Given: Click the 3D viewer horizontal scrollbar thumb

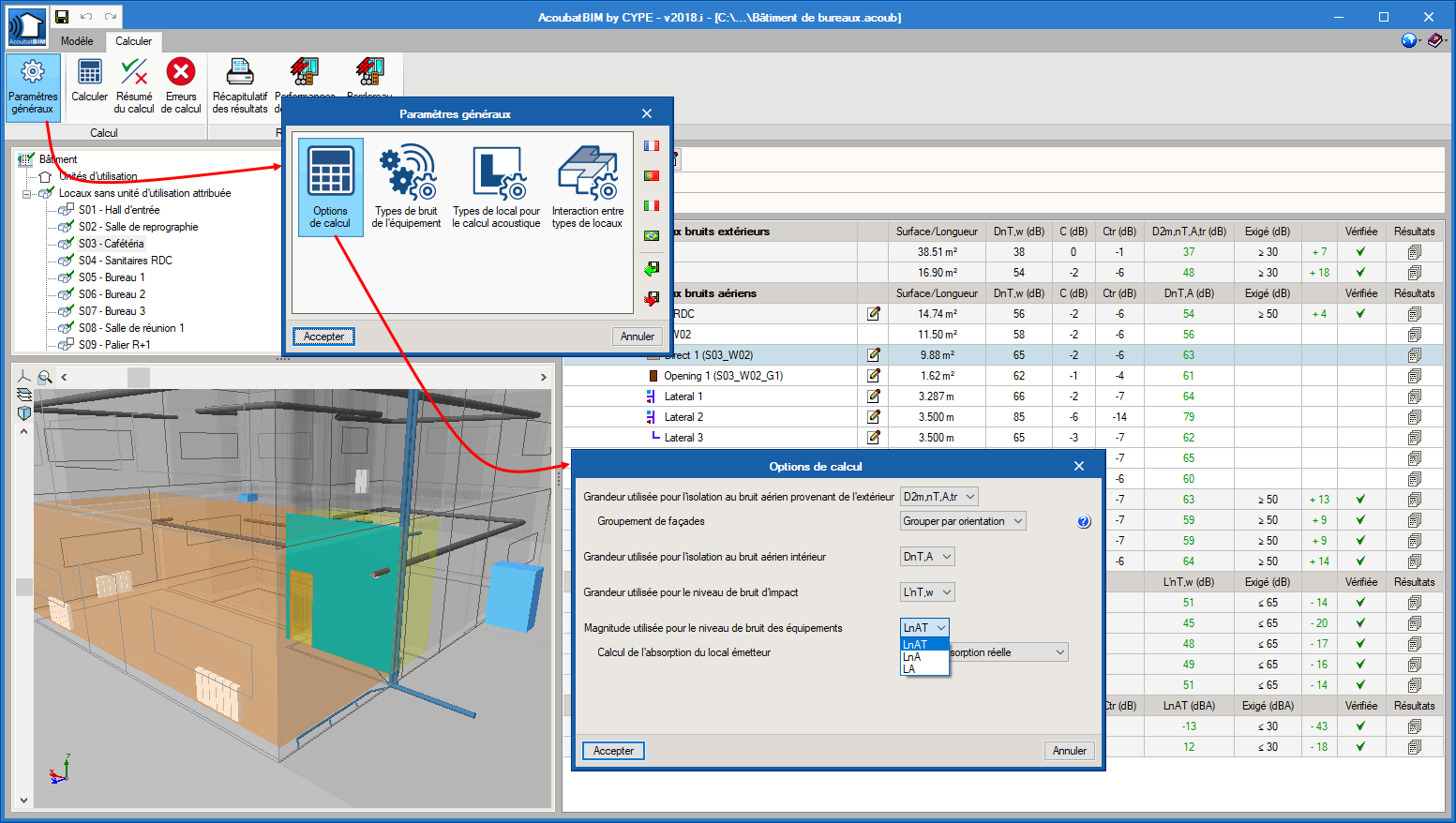Looking at the screenshot, I should (139, 377).
